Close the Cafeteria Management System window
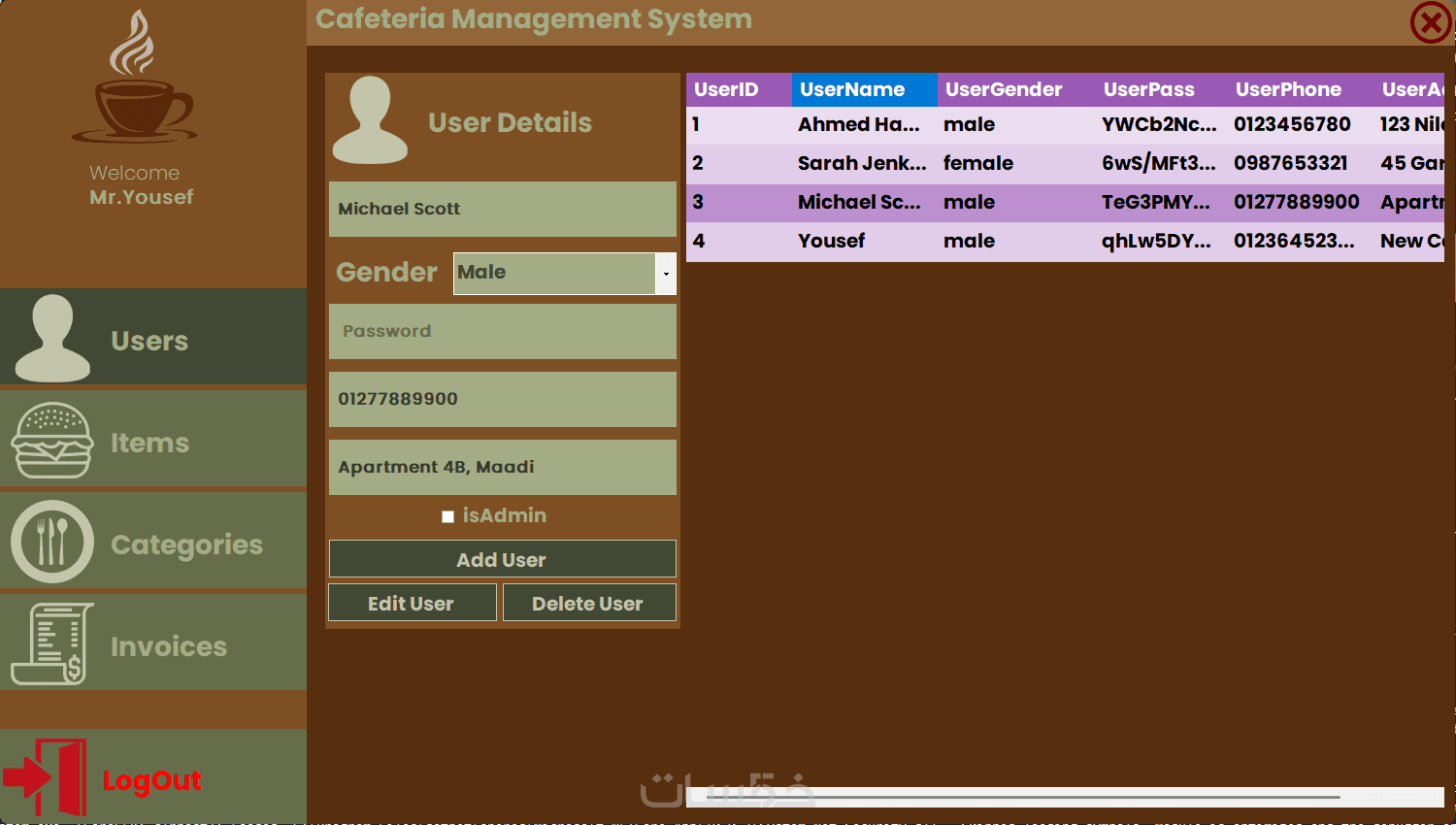This screenshot has width=1456, height=825. 1431,22
